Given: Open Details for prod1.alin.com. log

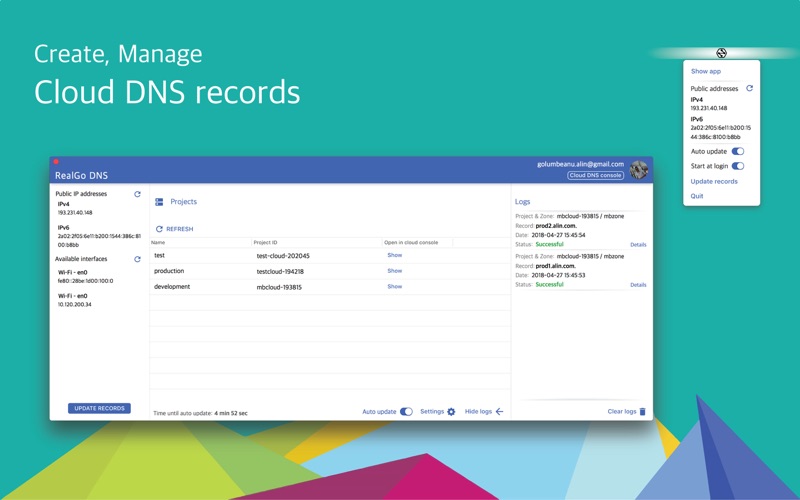Looking at the screenshot, I should point(638,285).
